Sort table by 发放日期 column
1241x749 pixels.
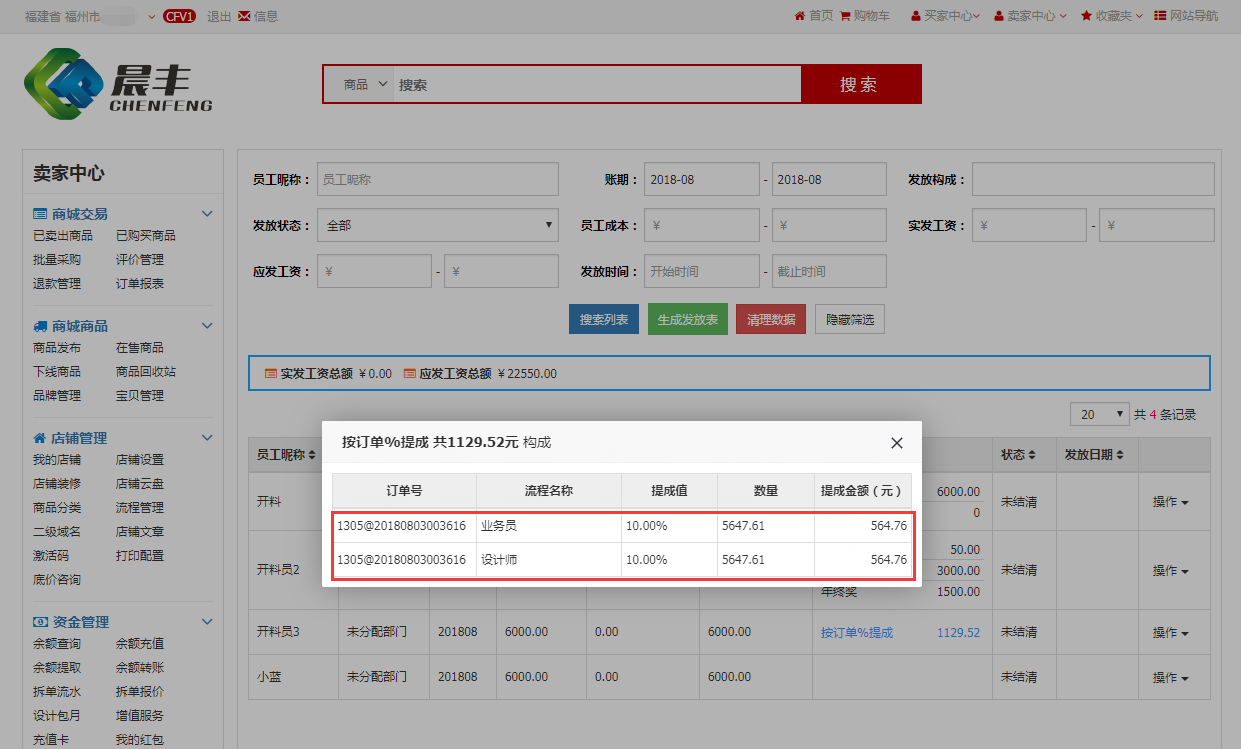(x=1094, y=454)
